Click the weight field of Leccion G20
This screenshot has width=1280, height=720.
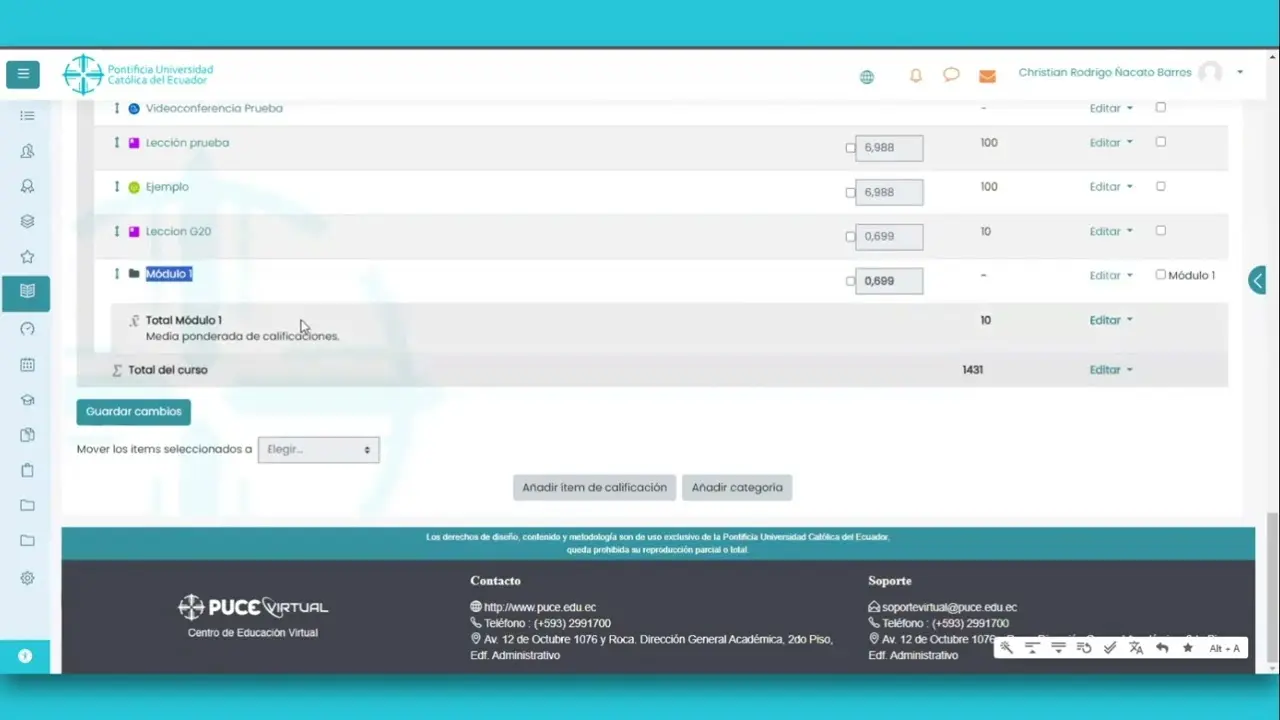(889, 237)
